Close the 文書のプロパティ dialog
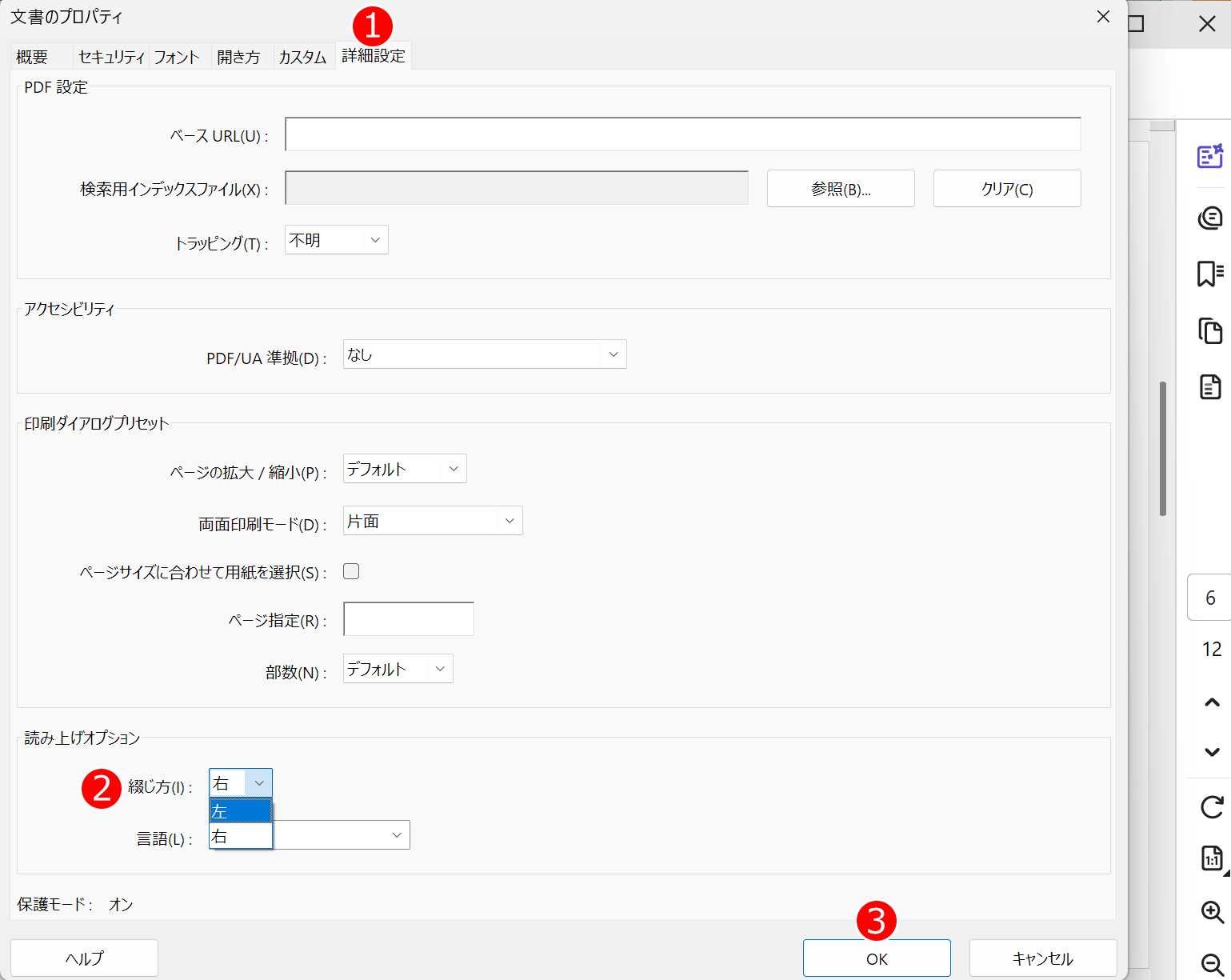Image resolution: width=1231 pixels, height=980 pixels. [1103, 17]
